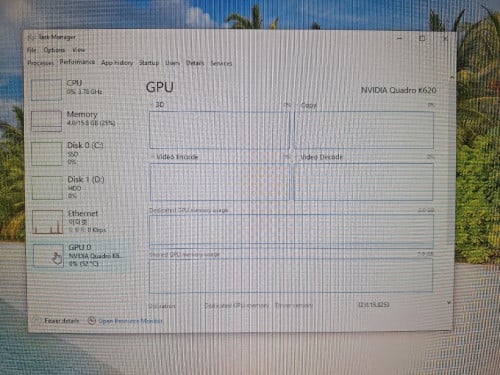Click the Video Decode usage graph
The width and height of the screenshot is (500, 375).
point(364,182)
